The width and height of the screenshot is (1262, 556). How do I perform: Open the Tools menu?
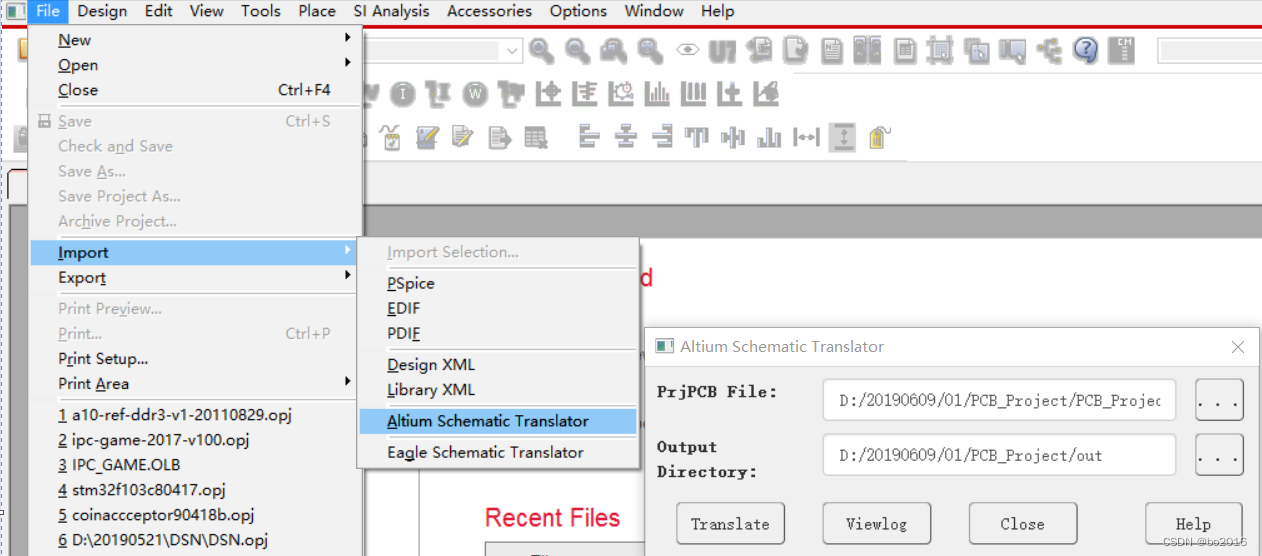(261, 11)
